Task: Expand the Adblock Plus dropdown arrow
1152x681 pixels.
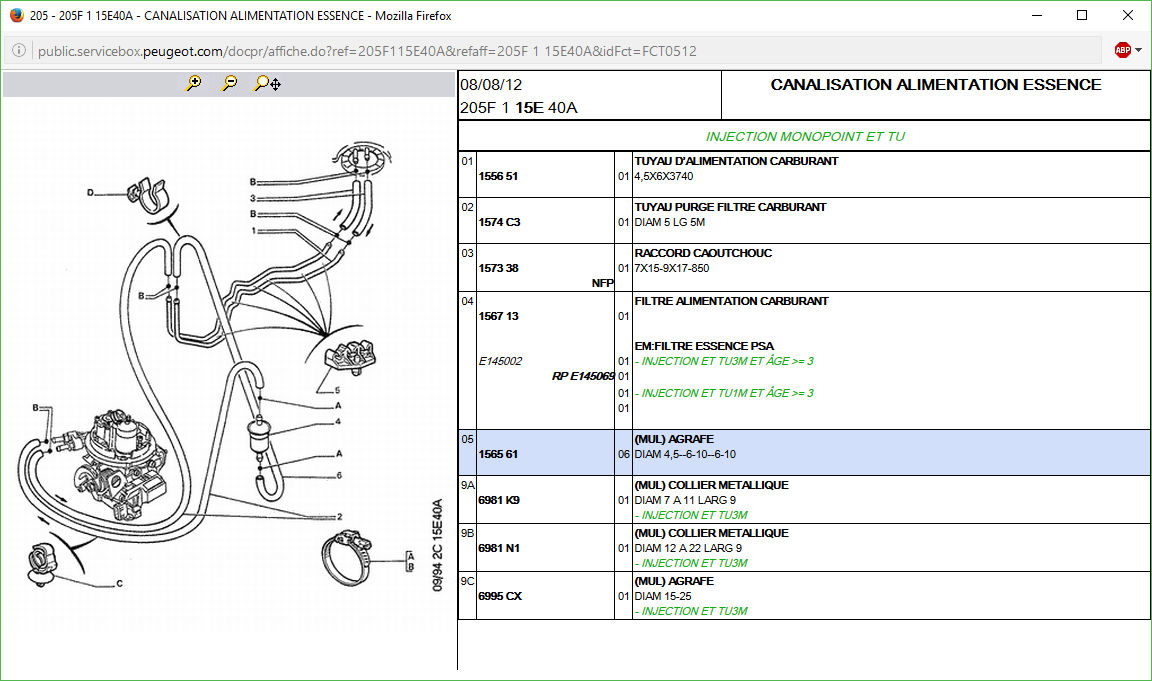Action: coord(1139,50)
